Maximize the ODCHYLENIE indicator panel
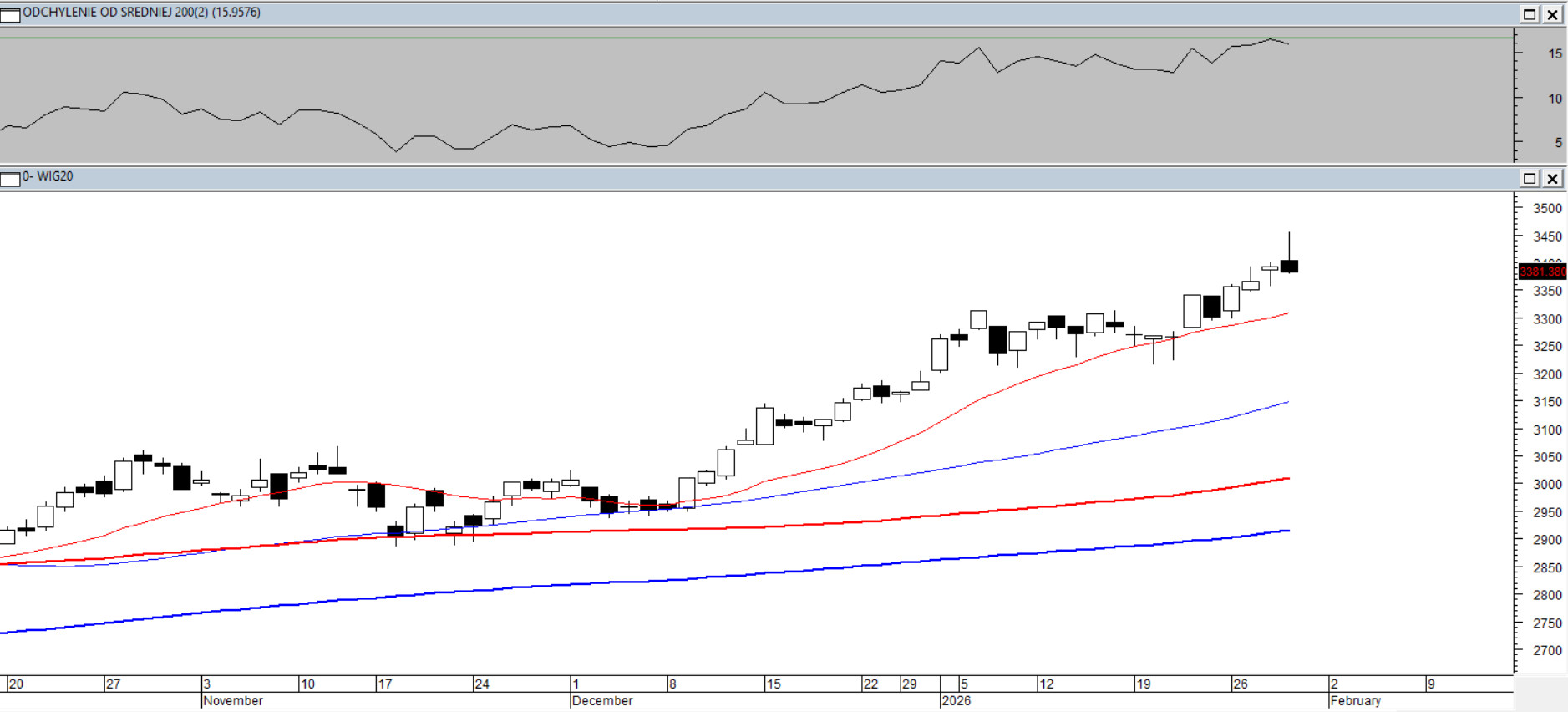Image resolution: width=1568 pixels, height=712 pixels. coord(1530,14)
